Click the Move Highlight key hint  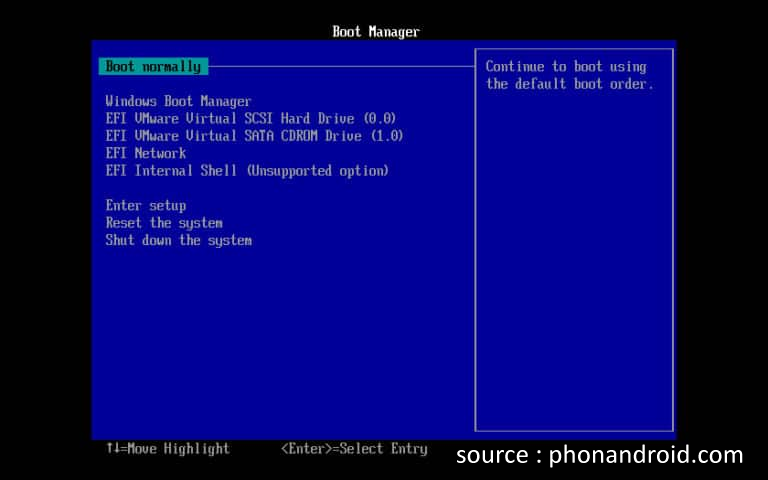pyautogui.click(x=176, y=449)
